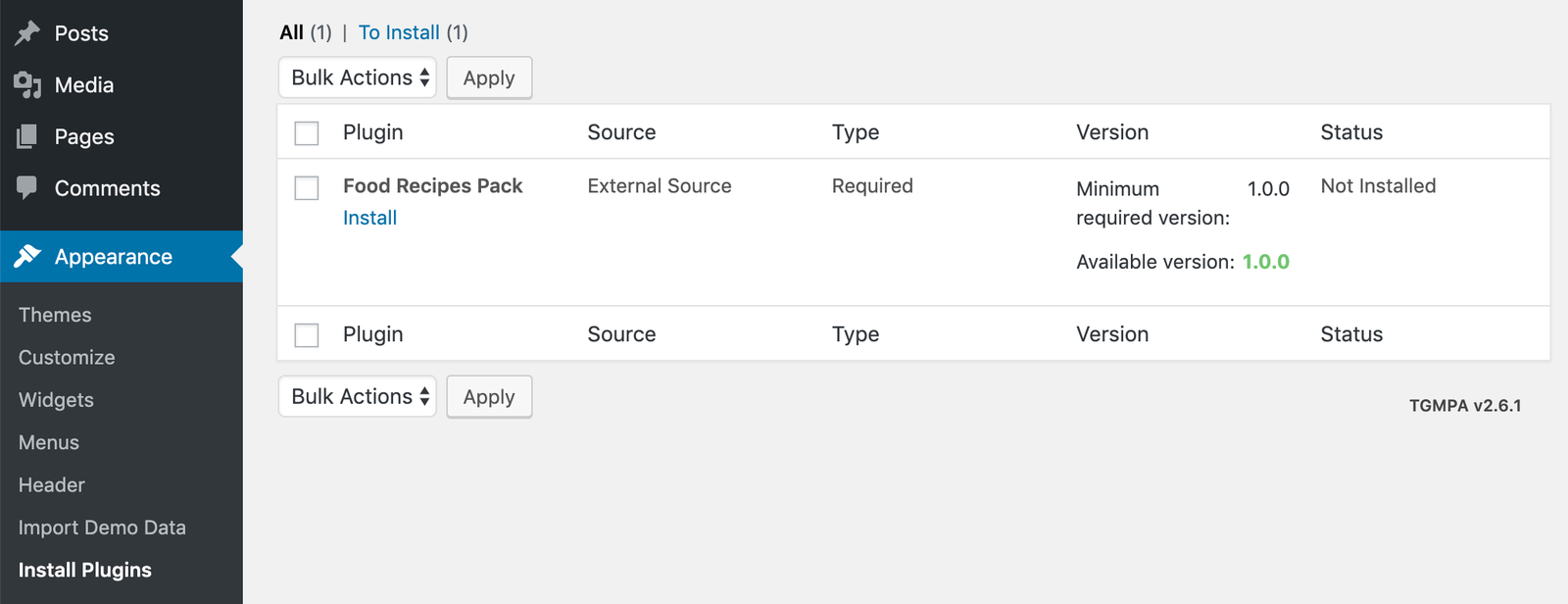Click the top Apply button

pyautogui.click(x=489, y=77)
